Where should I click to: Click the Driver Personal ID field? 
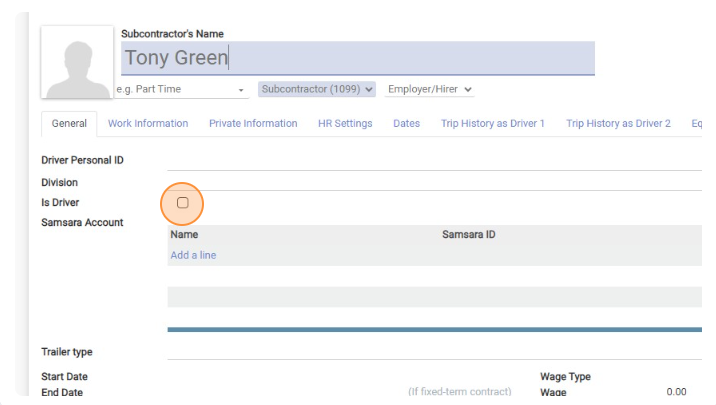pos(434,161)
